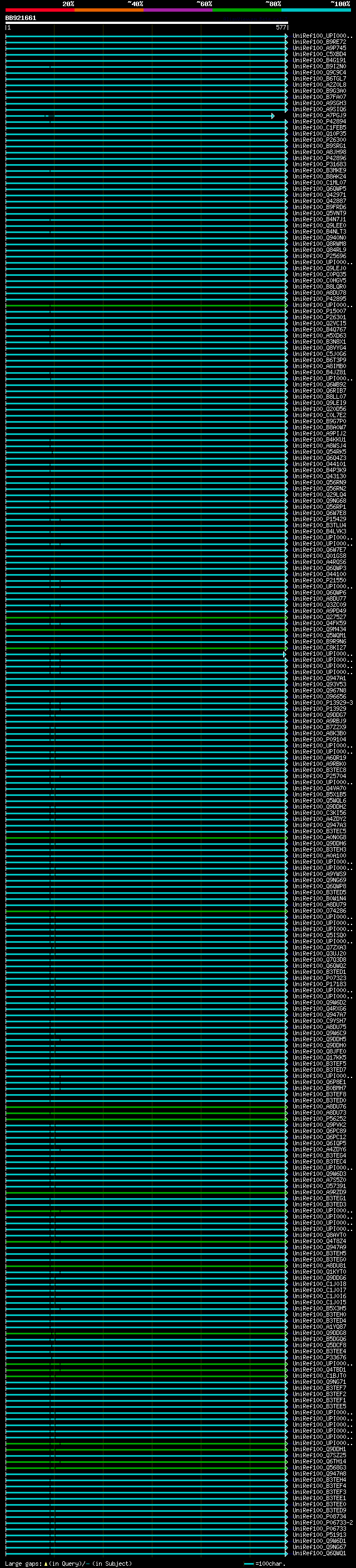Image resolution: width=356 pixels, height=1568 pixels.
Task: Select label UniRef100_P42896
Action: [319, 159]
